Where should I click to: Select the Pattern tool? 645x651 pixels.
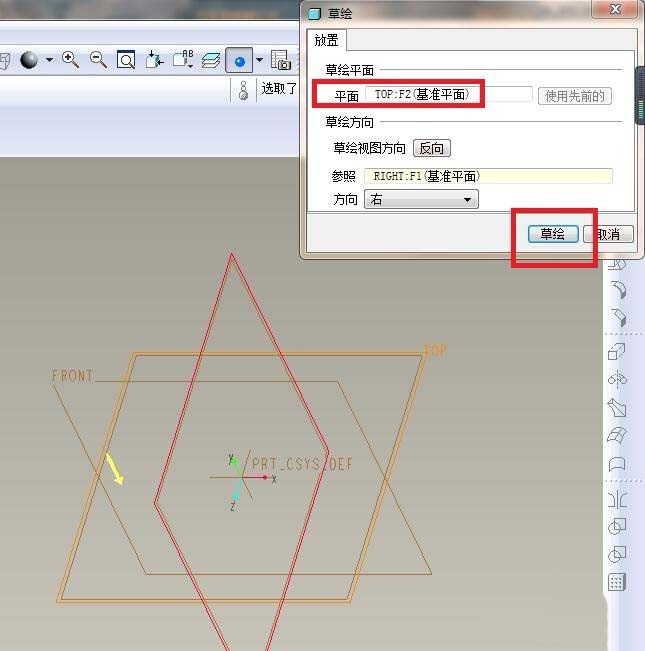point(617,582)
